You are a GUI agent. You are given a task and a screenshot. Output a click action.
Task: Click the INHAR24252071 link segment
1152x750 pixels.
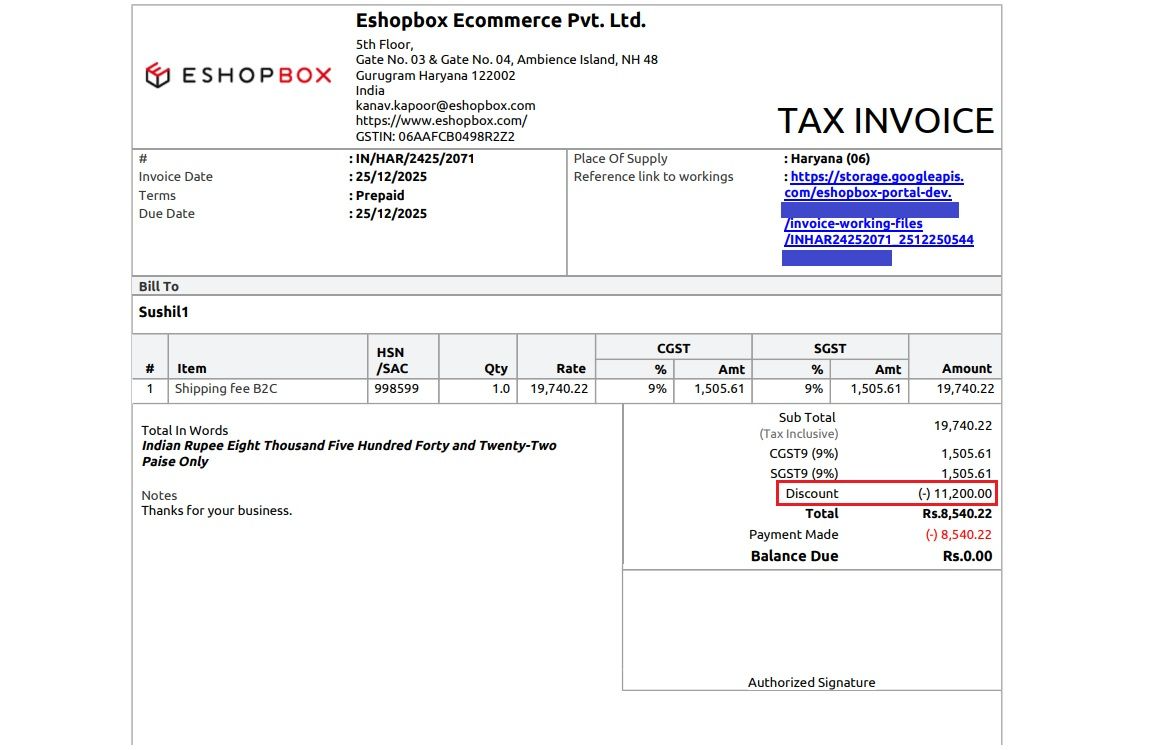878,240
